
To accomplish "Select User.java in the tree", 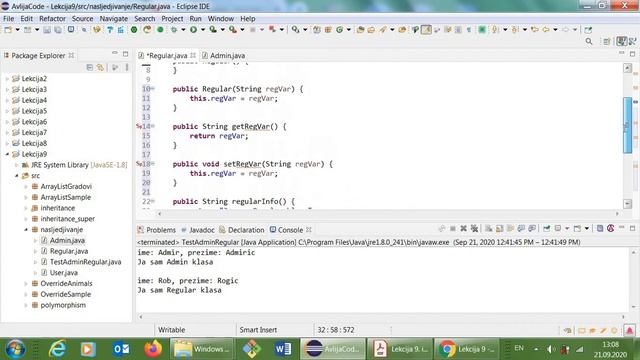I will (x=64, y=273).
